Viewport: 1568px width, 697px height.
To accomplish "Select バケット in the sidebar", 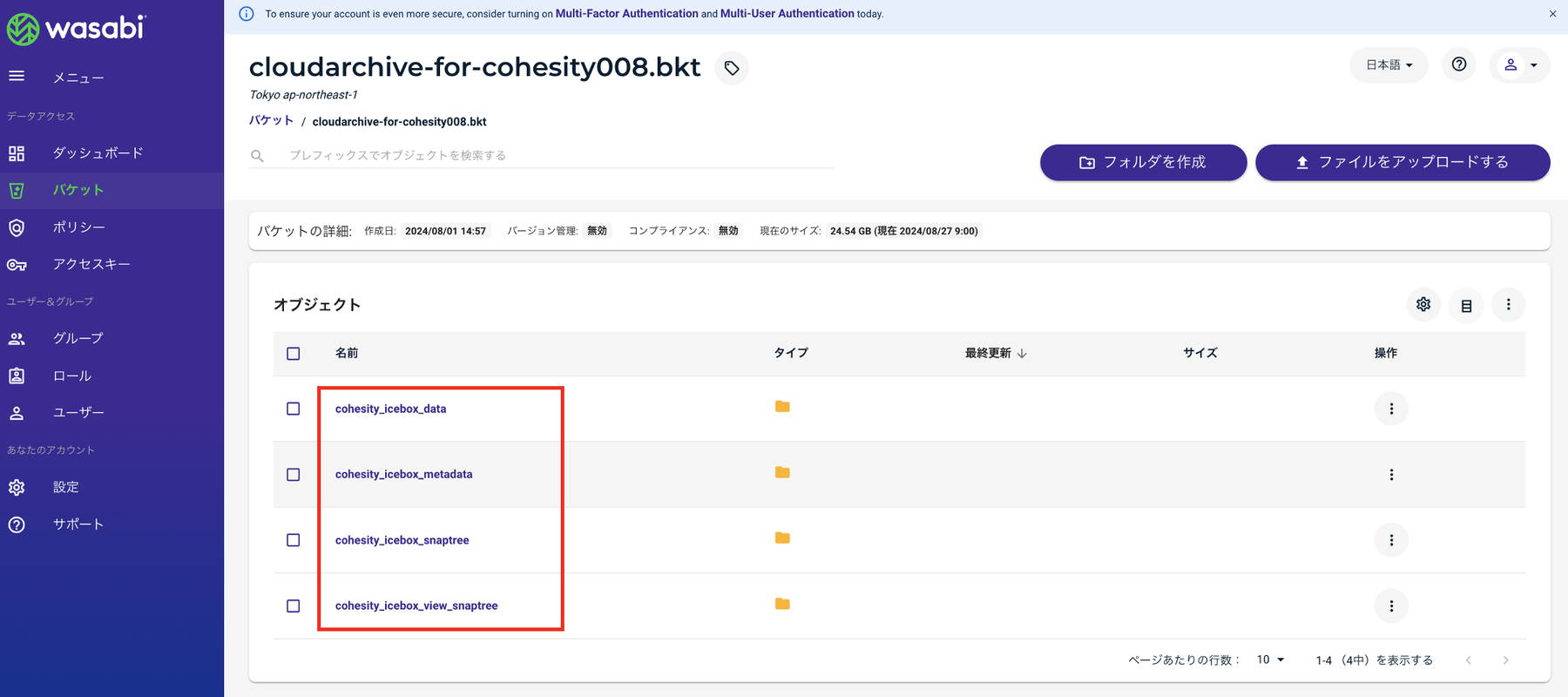I will coord(78,190).
